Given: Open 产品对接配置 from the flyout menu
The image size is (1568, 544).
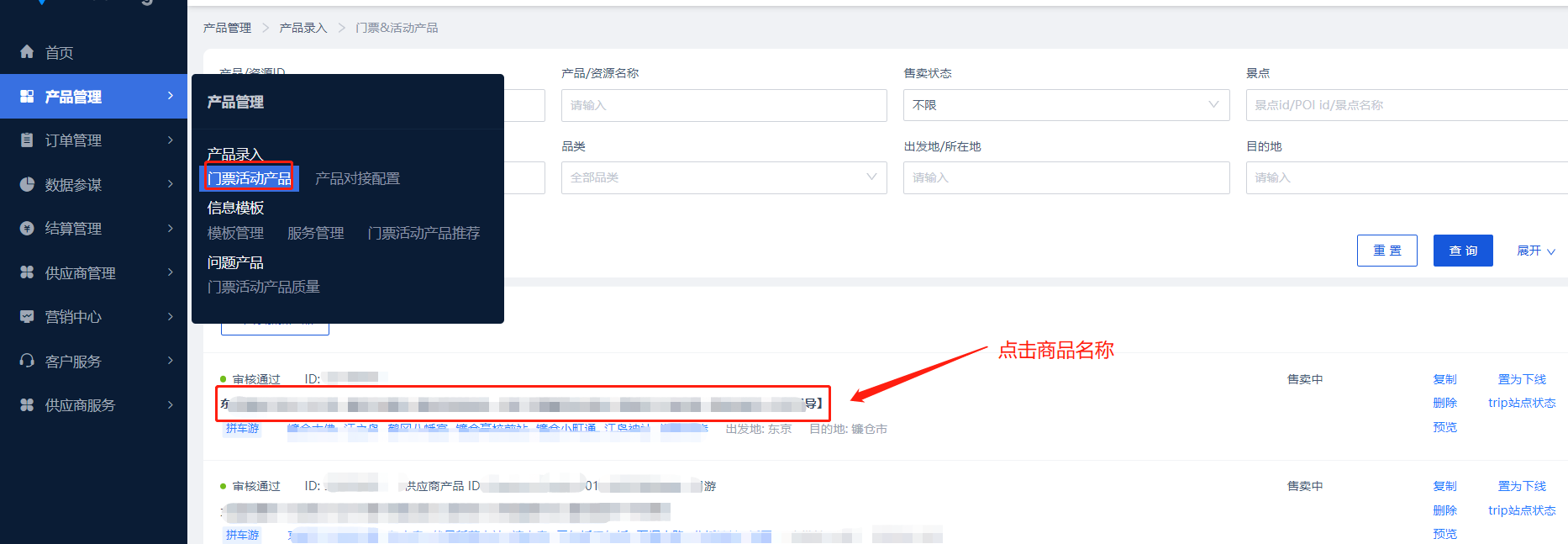Looking at the screenshot, I should [x=357, y=178].
